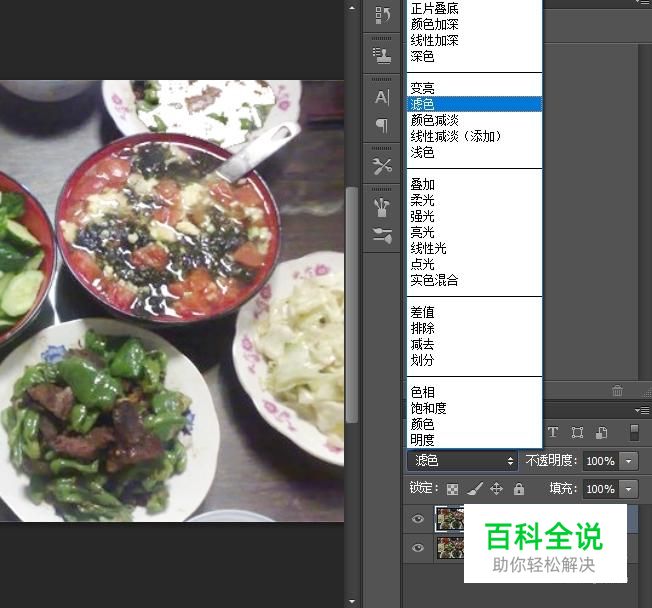The height and width of the screenshot is (608, 652).
Task: Click the type layer filter icon
Action: click(553, 432)
